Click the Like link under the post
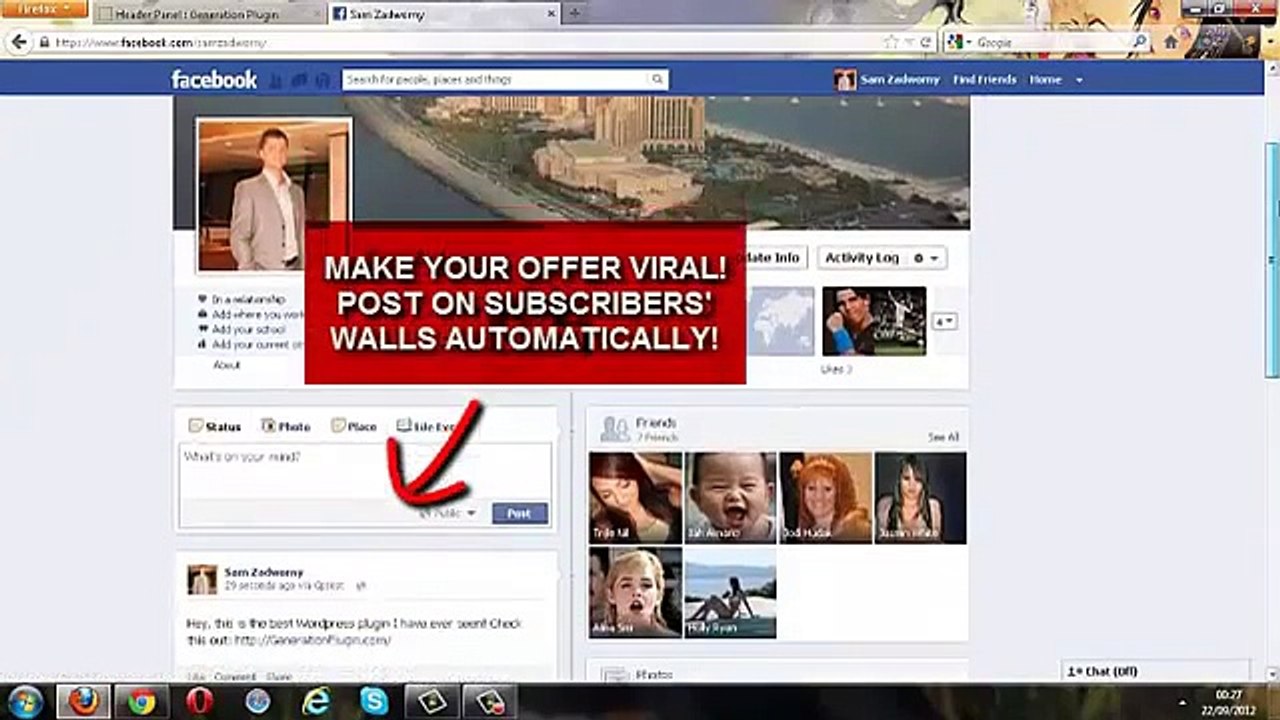Viewport: 1280px width, 720px height. coord(196,677)
